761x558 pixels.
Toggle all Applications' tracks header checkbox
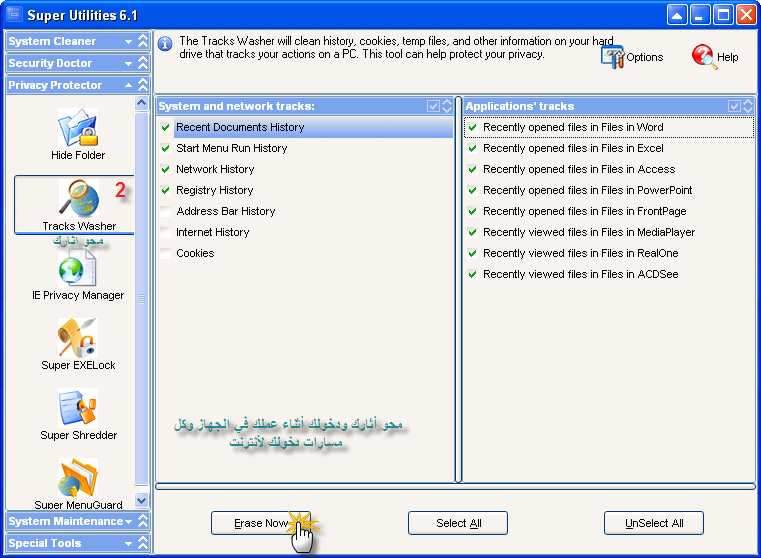[734, 106]
